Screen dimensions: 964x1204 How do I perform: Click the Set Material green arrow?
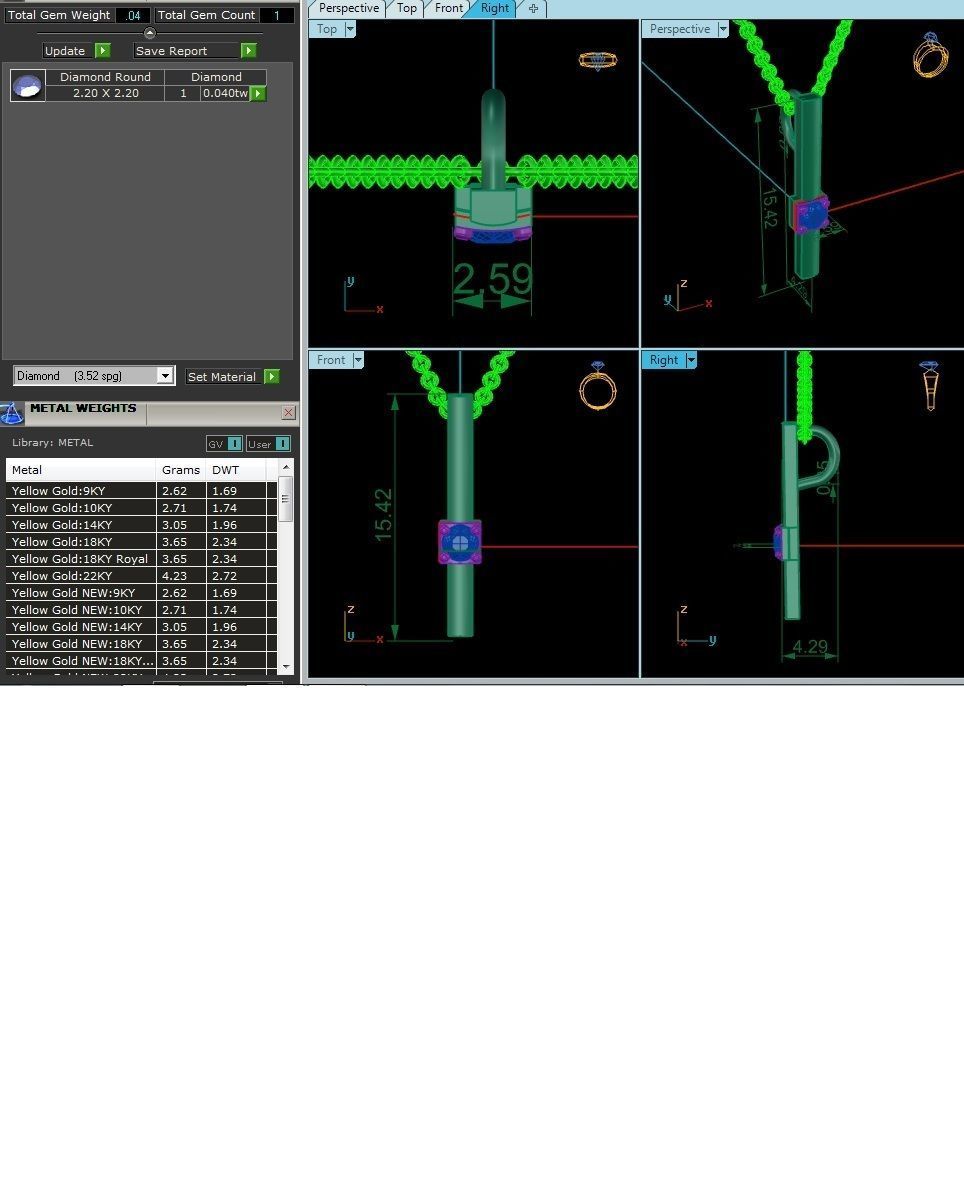pyautogui.click(x=272, y=376)
